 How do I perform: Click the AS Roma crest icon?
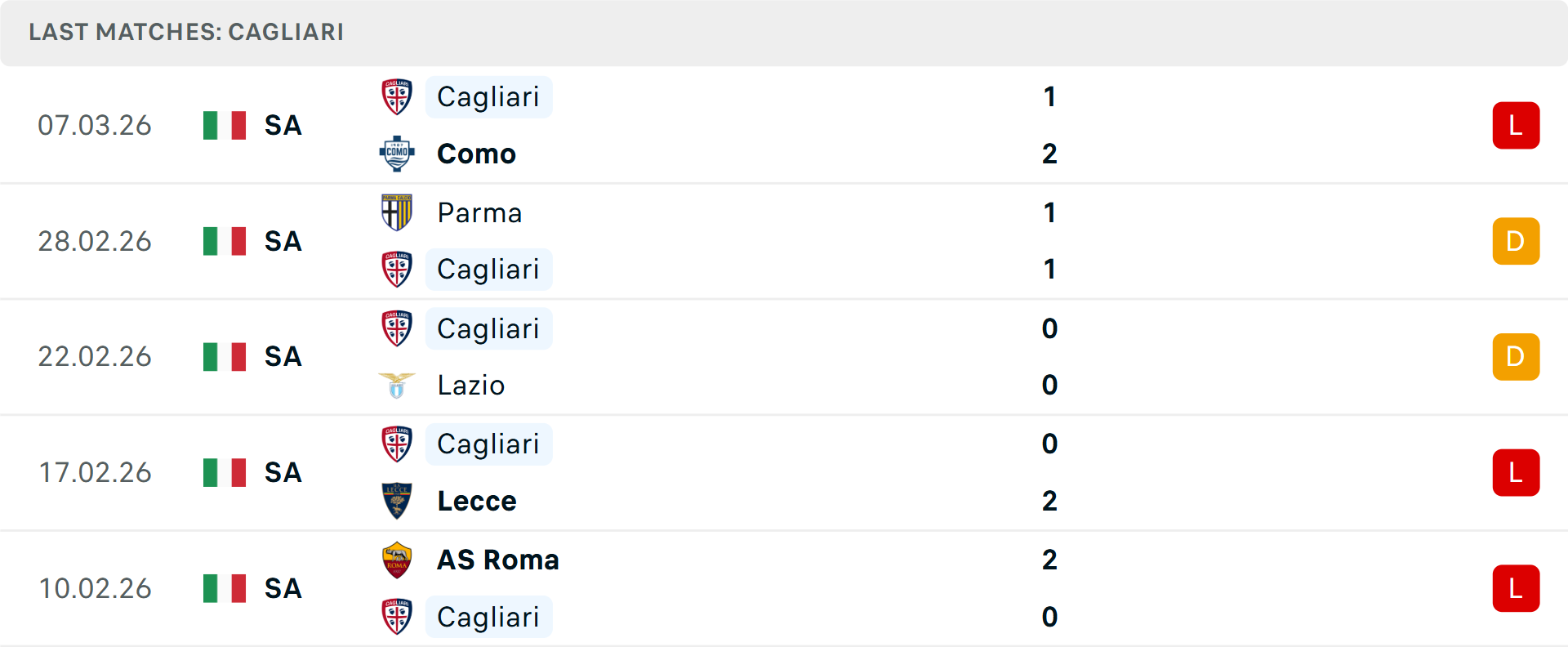[x=397, y=560]
